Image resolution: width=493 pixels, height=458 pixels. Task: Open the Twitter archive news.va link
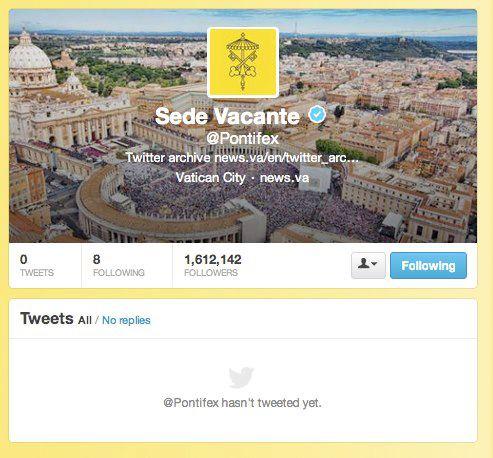pyautogui.click(x=242, y=158)
